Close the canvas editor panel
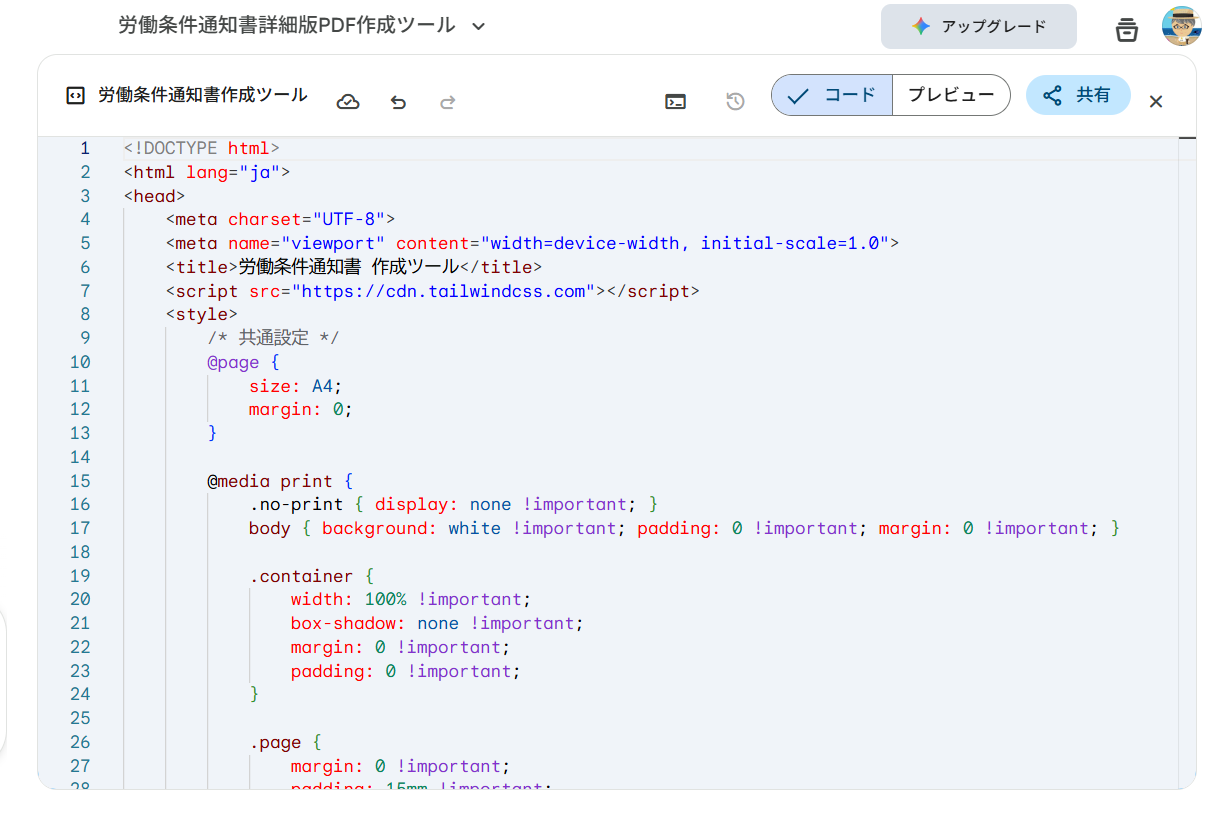The height and width of the screenshot is (824, 1208). coord(1156,101)
